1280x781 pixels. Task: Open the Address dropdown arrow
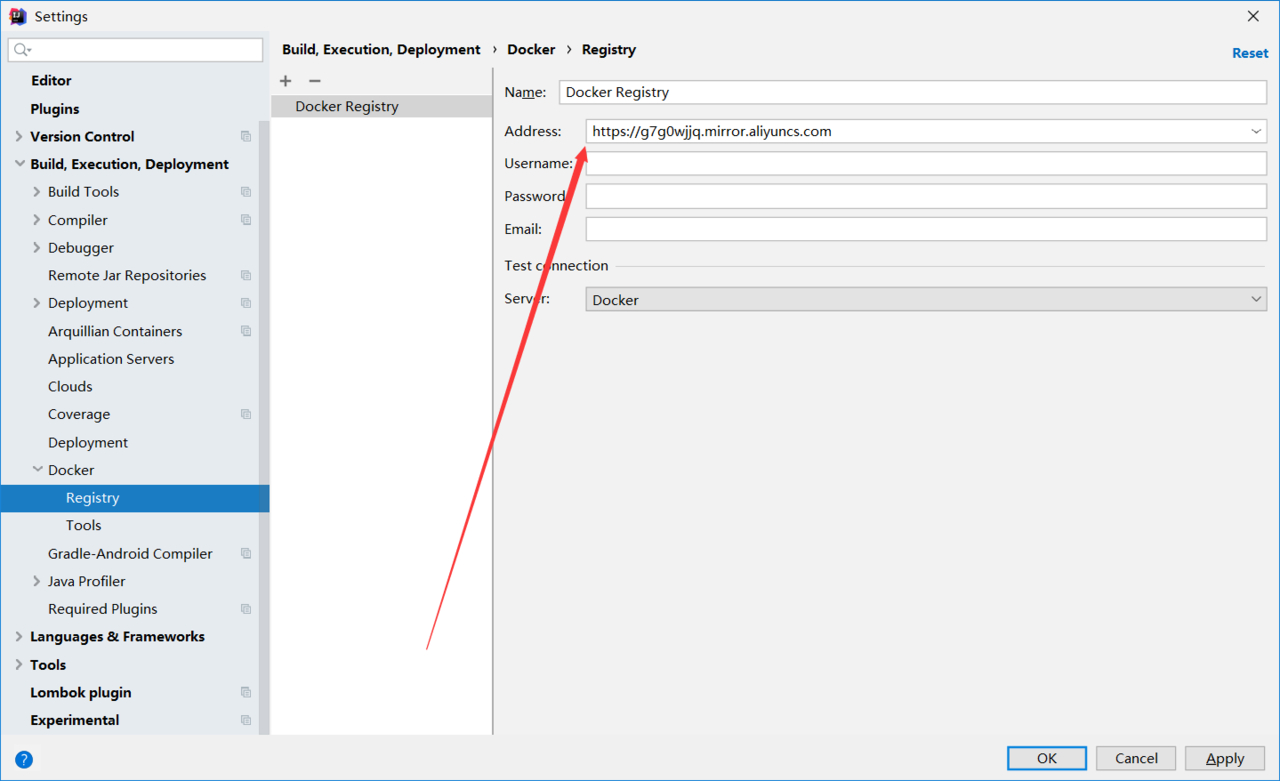pyautogui.click(x=1256, y=131)
